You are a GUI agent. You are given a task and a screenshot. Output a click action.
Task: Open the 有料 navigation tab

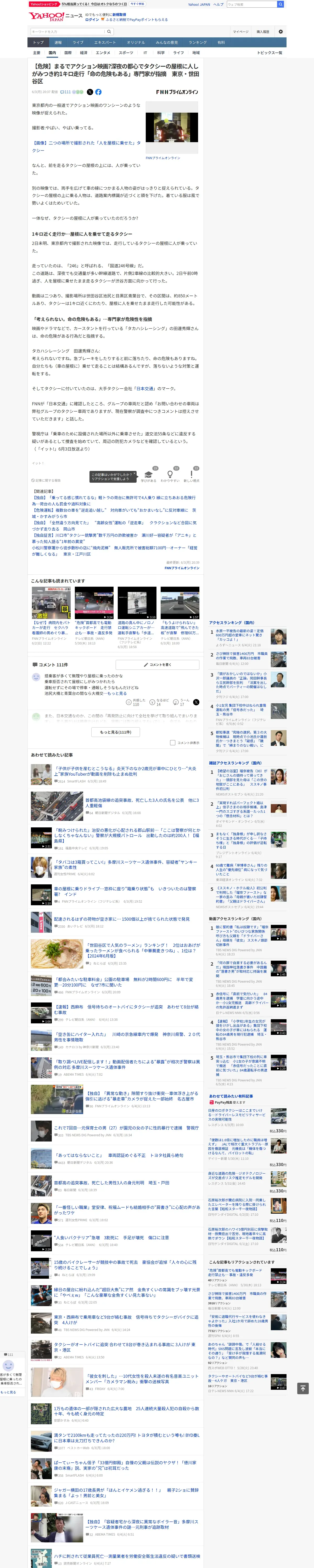(221, 43)
